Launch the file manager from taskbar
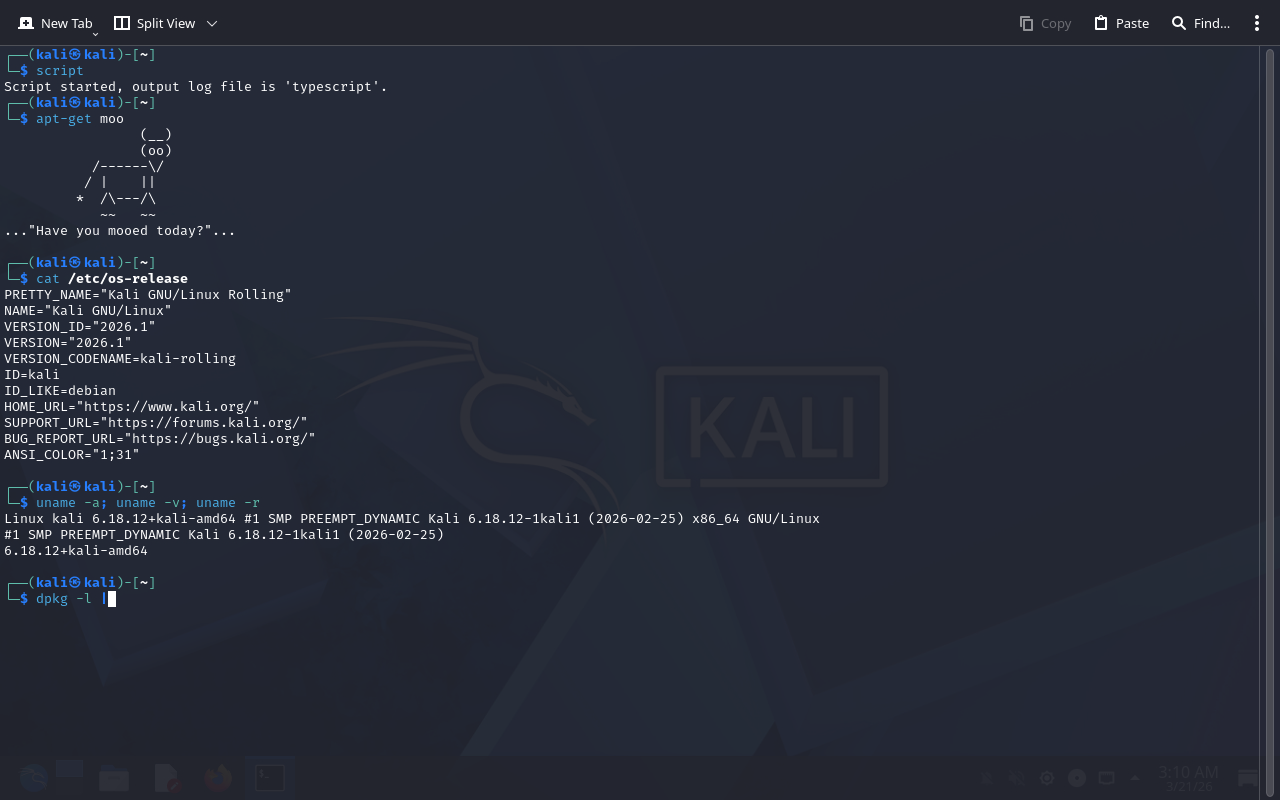 point(114,778)
